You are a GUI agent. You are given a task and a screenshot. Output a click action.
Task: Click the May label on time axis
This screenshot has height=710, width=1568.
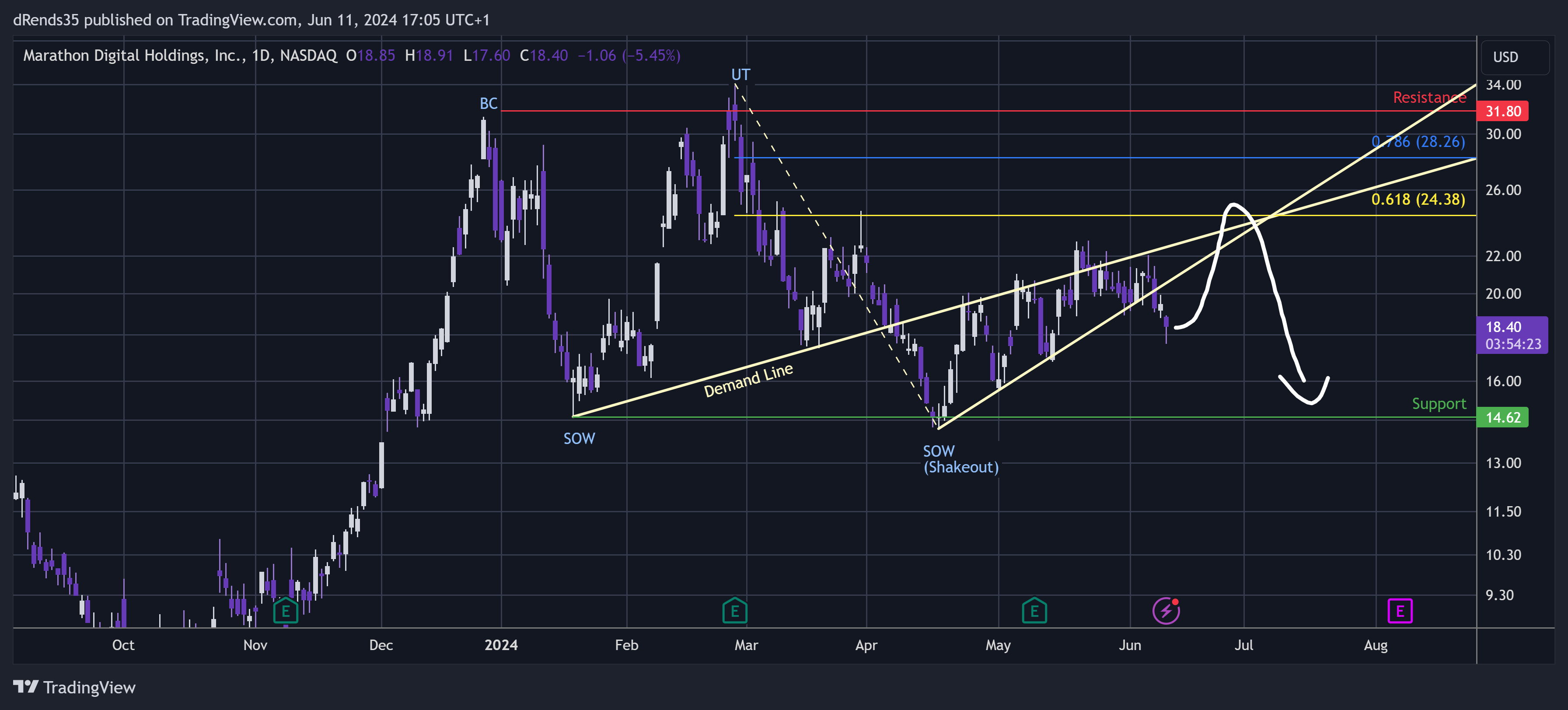coord(998,645)
